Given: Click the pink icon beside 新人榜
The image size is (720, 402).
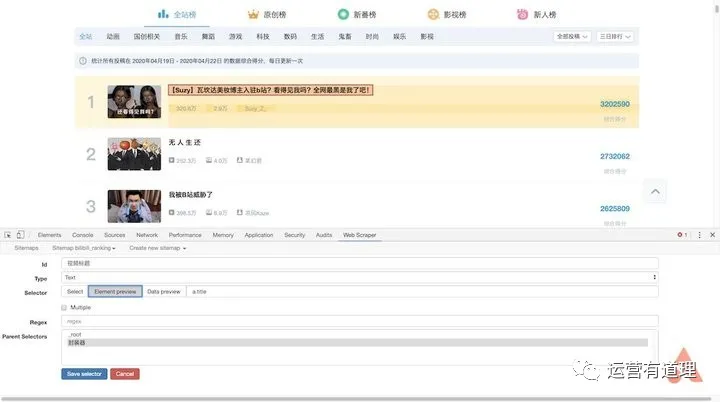Looking at the screenshot, I should tap(523, 14).
